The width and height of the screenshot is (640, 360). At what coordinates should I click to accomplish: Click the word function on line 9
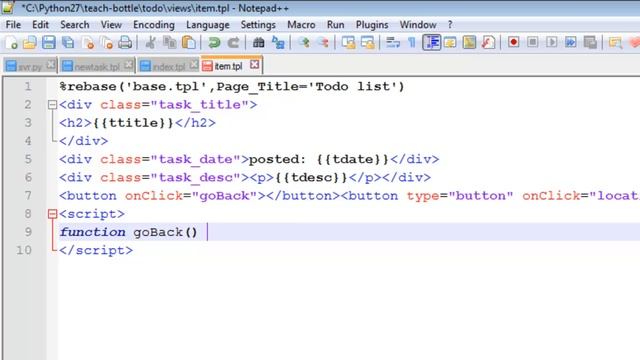(x=93, y=232)
